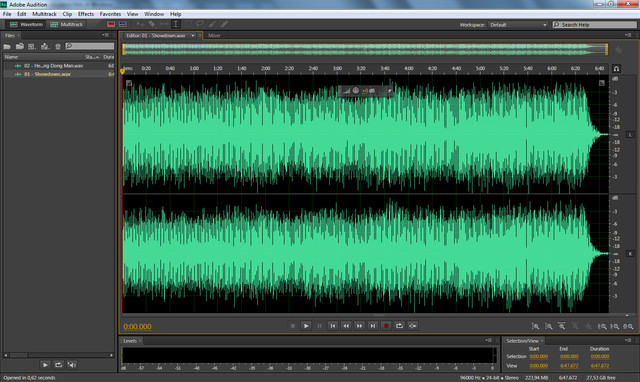Select the Slip tool in toolbar
The image size is (640, 382).
(164, 24)
